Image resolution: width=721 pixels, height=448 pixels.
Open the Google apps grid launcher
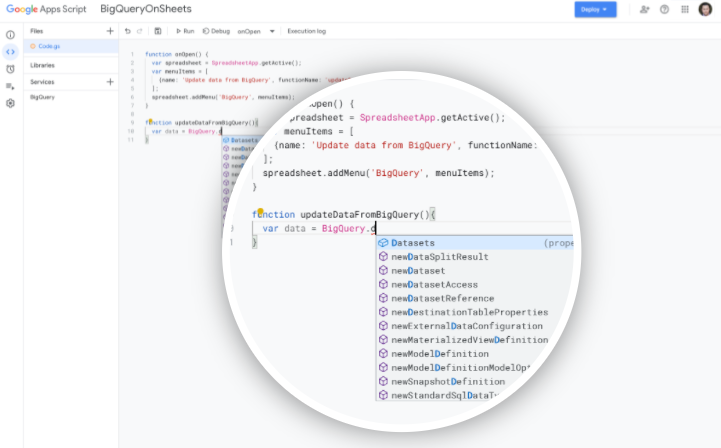[685, 9]
